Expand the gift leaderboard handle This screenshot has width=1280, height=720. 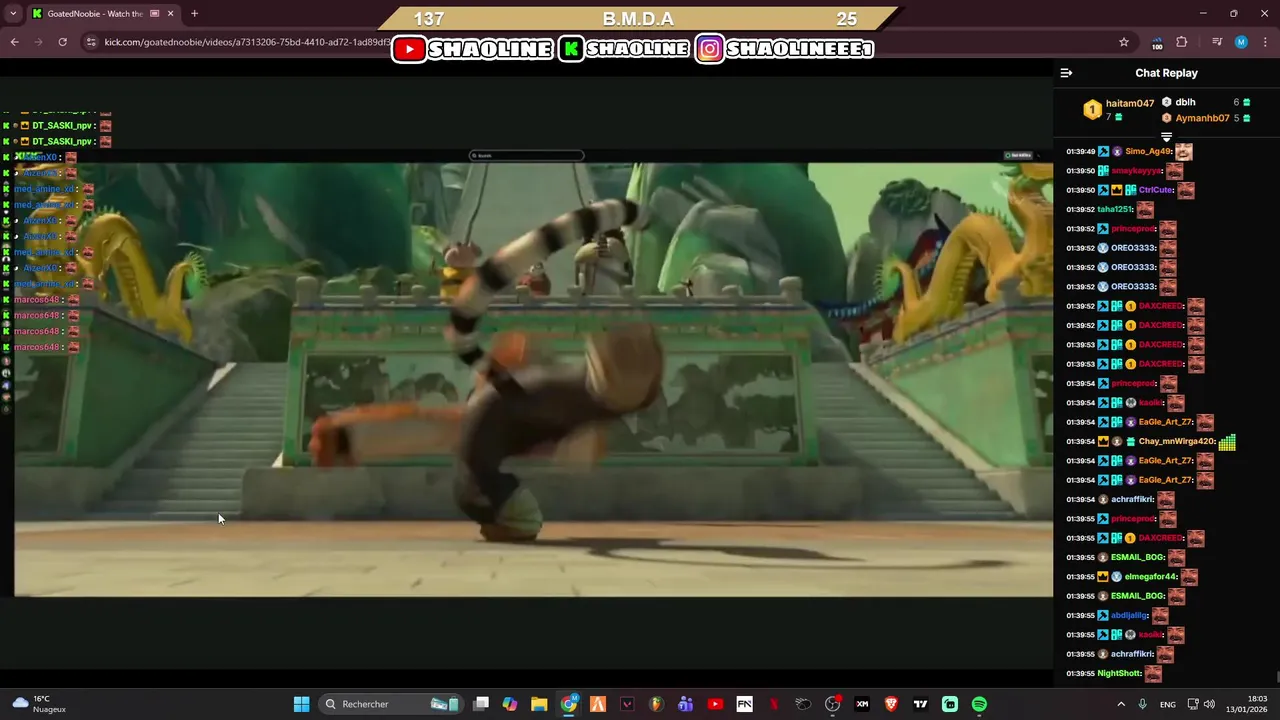coord(1166,137)
